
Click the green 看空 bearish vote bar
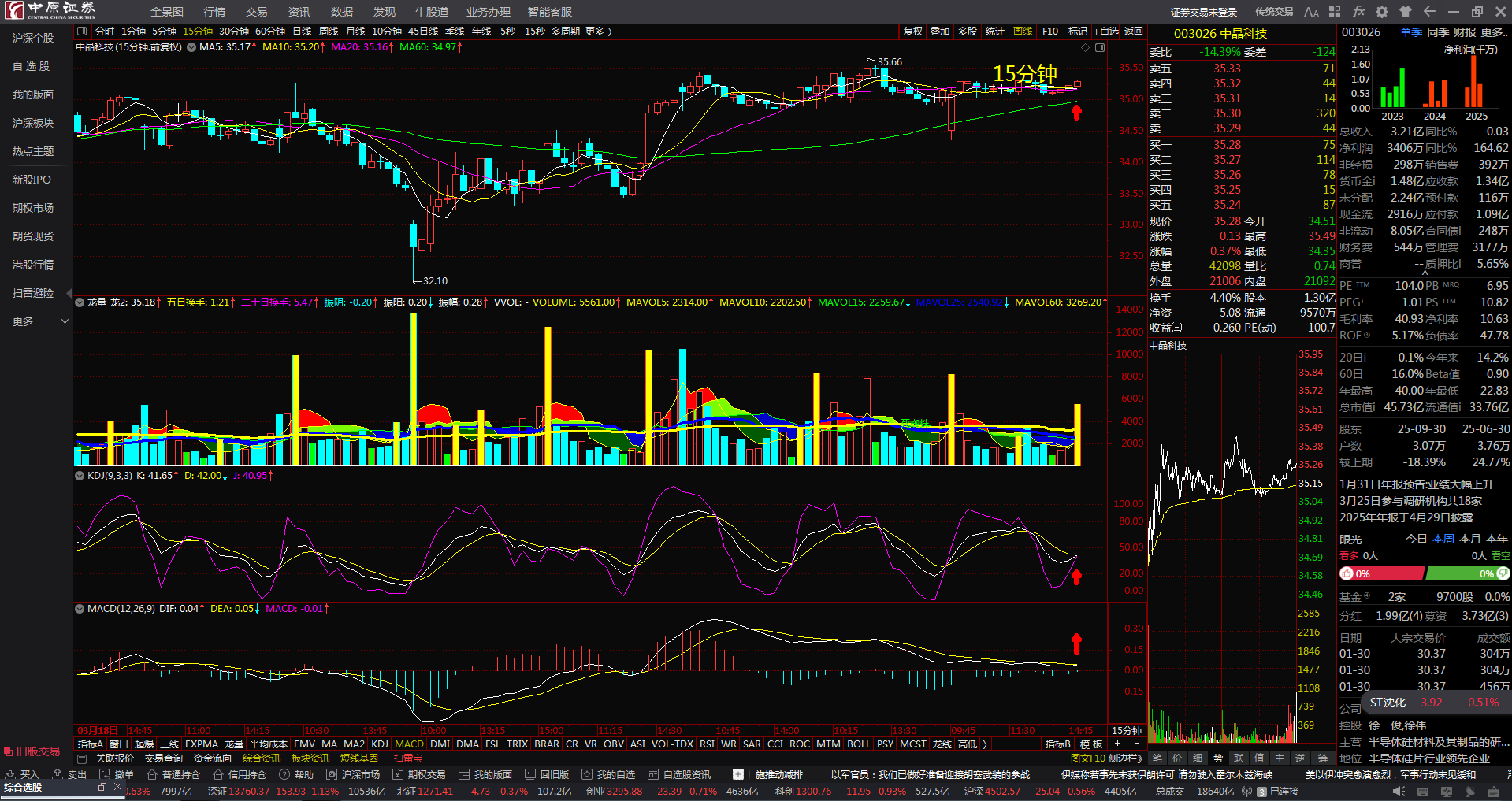point(1468,574)
